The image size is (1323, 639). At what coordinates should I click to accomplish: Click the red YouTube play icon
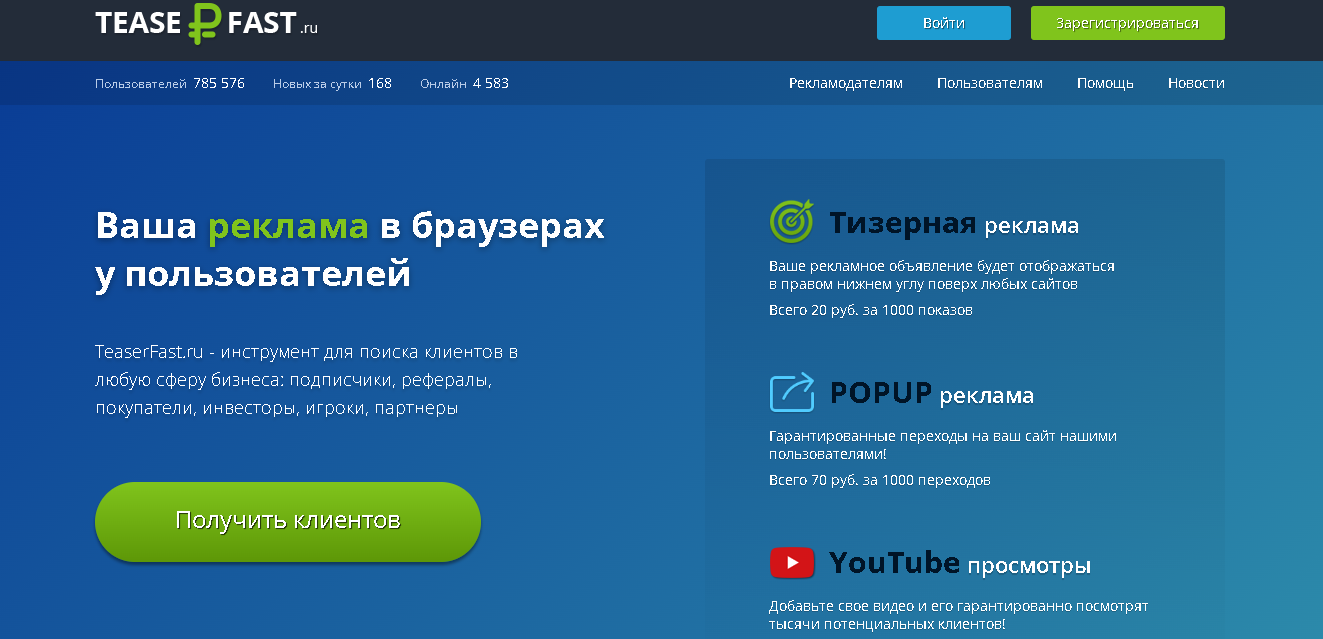point(792,563)
